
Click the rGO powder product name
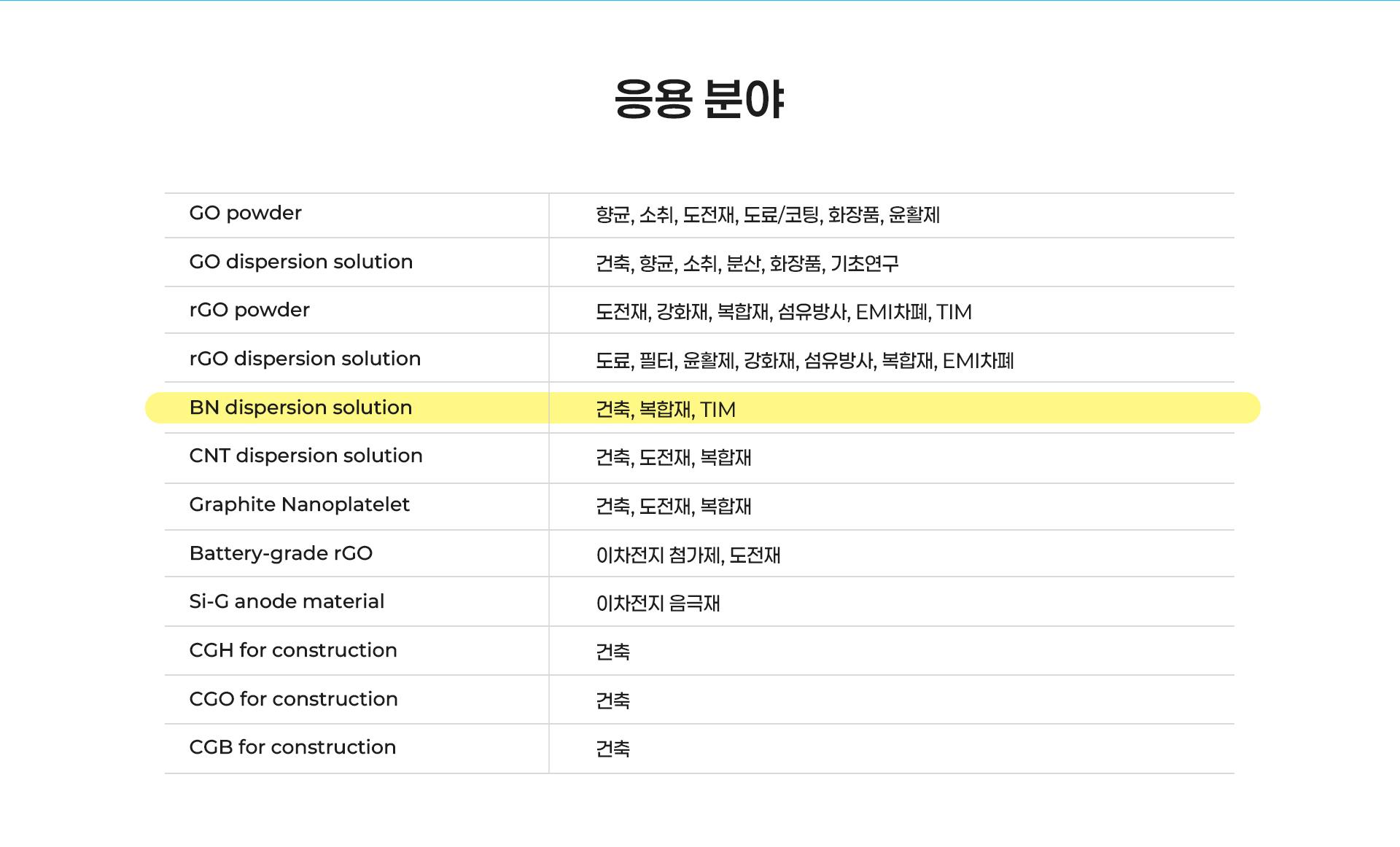pyautogui.click(x=249, y=311)
